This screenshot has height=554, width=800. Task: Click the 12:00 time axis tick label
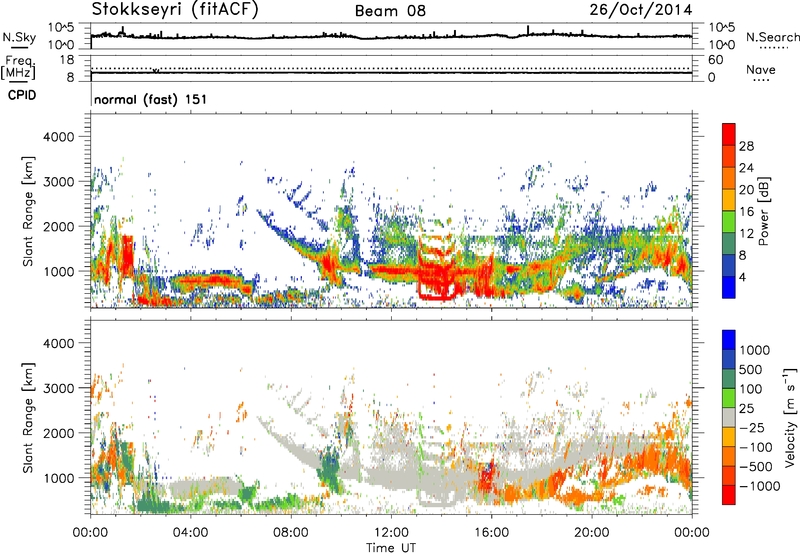pyautogui.click(x=391, y=533)
